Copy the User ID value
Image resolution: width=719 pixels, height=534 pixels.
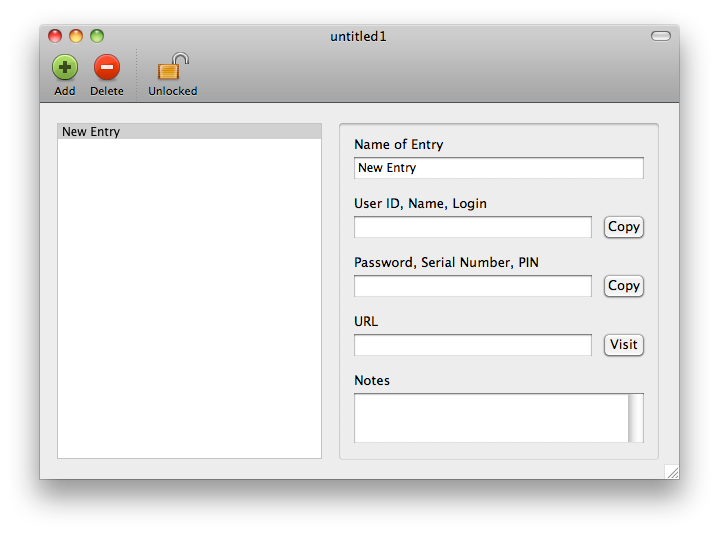coord(624,227)
